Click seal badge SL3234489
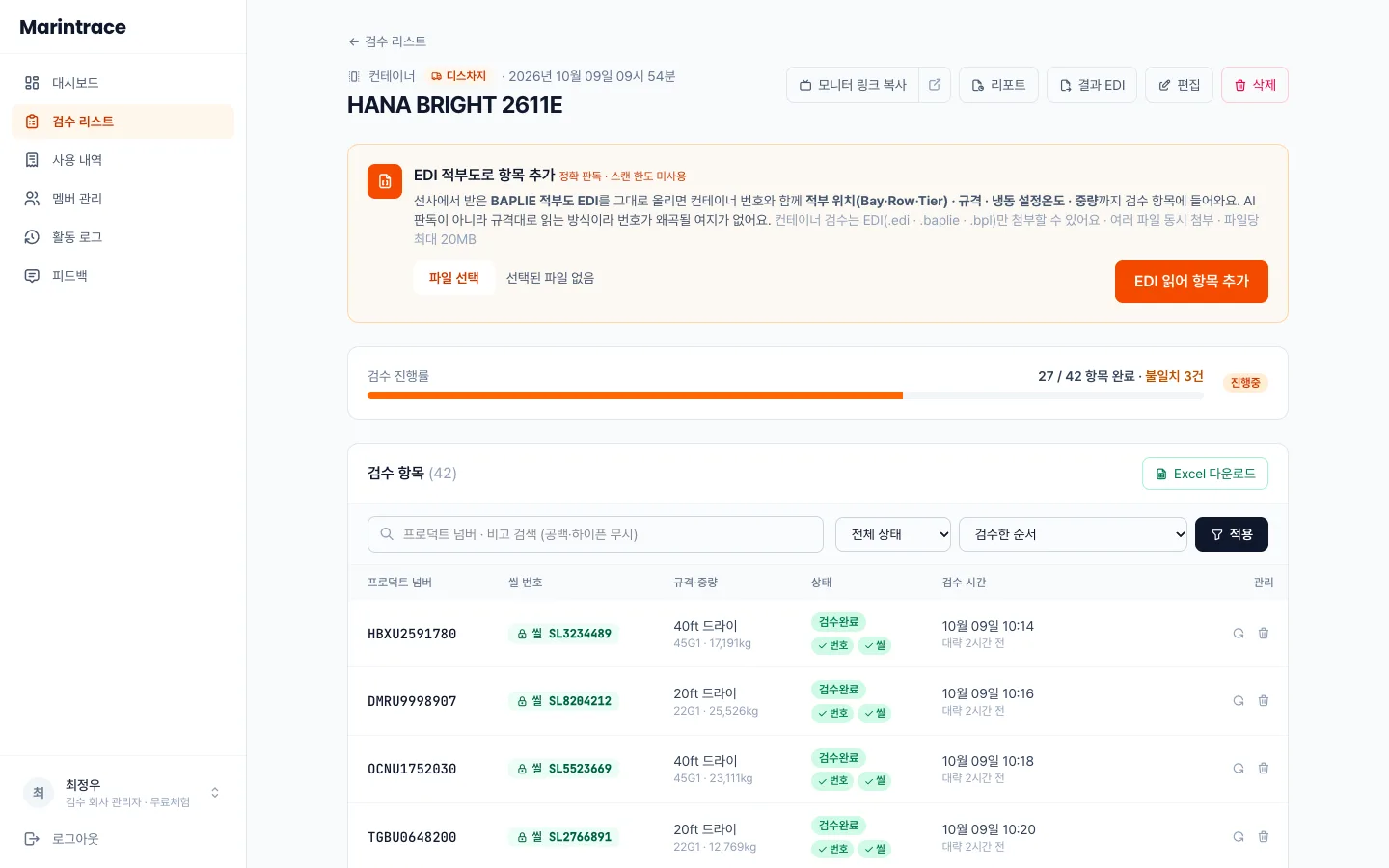 tap(563, 634)
